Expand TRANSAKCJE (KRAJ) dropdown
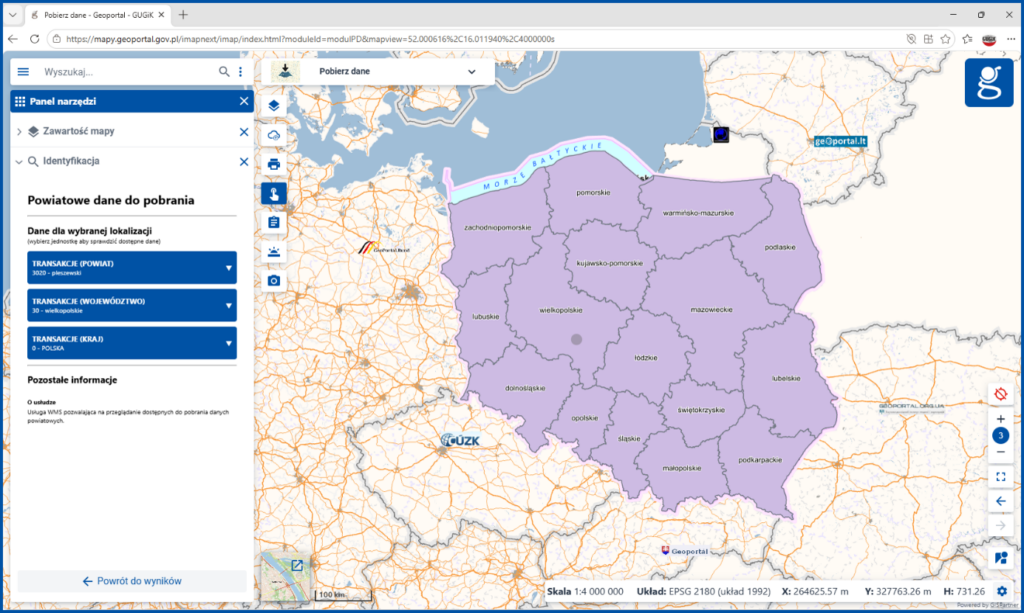This screenshot has height=613, width=1024. (132, 343)
